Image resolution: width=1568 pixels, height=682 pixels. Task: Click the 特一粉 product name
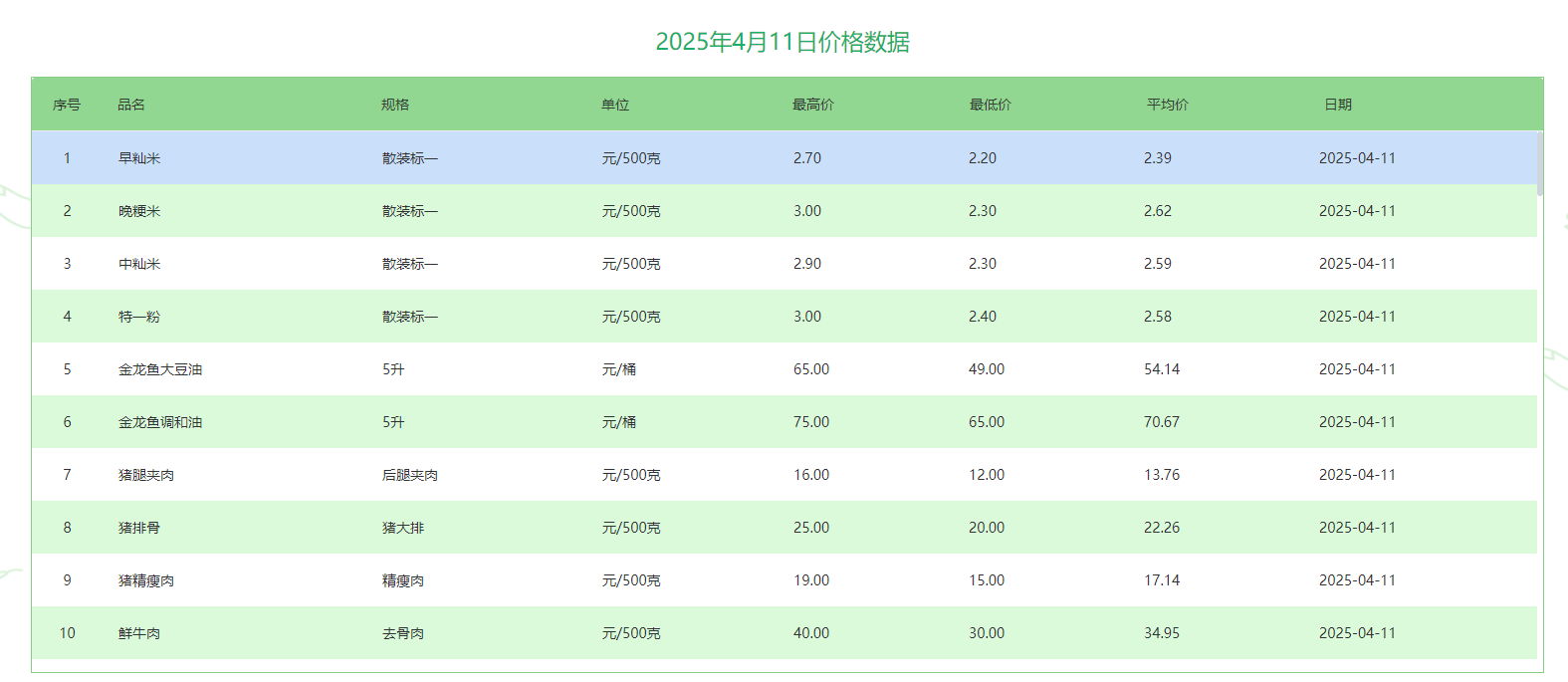click(139, 317)
